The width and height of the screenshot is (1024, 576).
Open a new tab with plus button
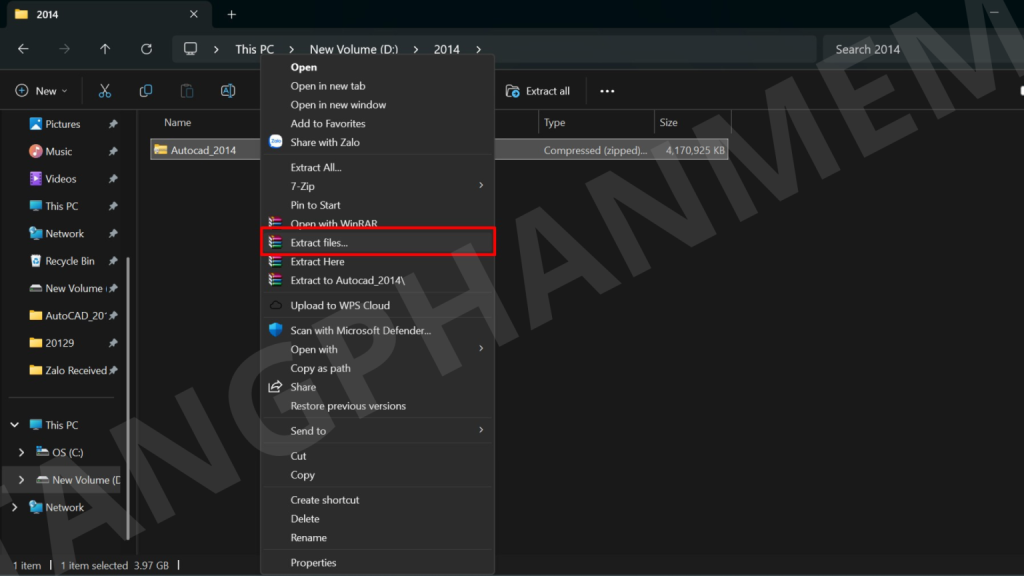tap(232, 14)
